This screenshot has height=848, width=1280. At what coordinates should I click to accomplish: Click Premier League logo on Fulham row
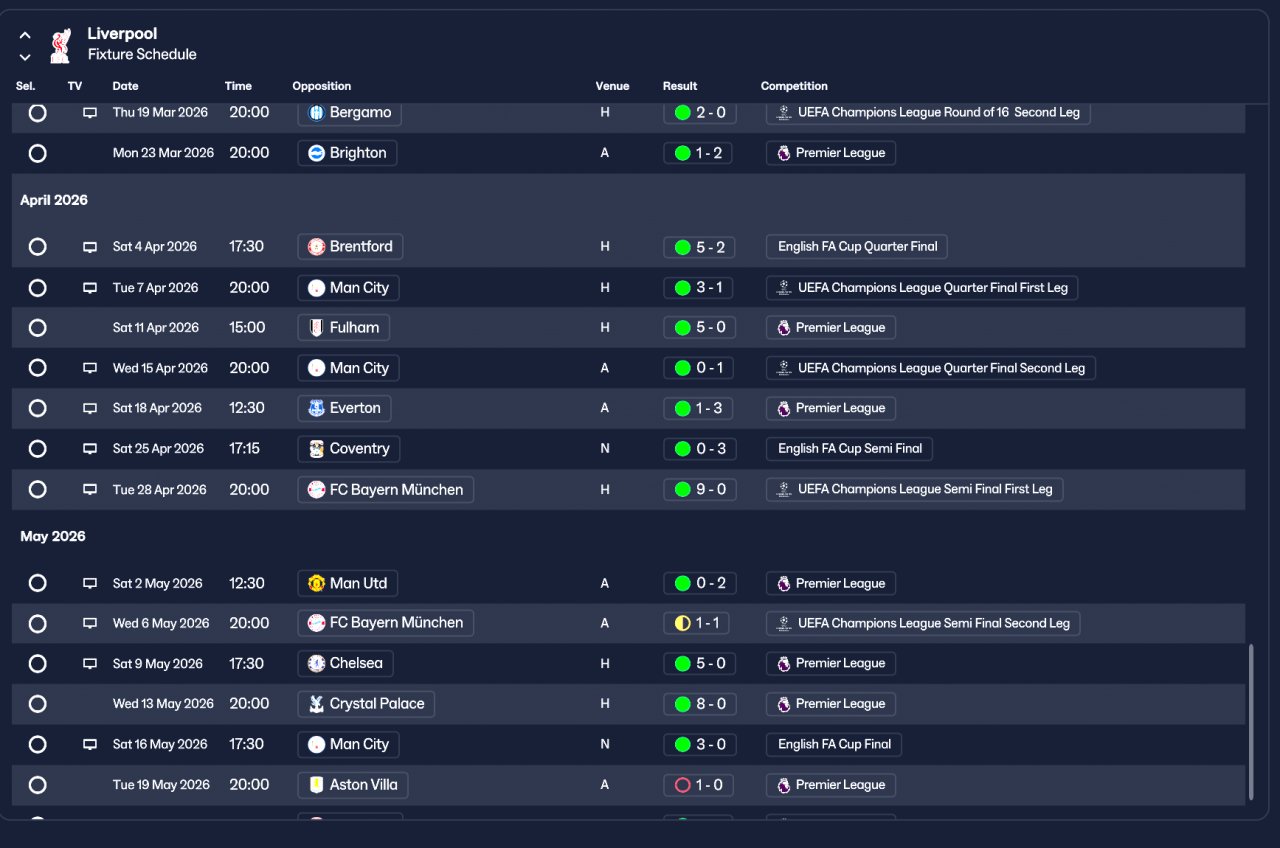click(x=784, y=327)
